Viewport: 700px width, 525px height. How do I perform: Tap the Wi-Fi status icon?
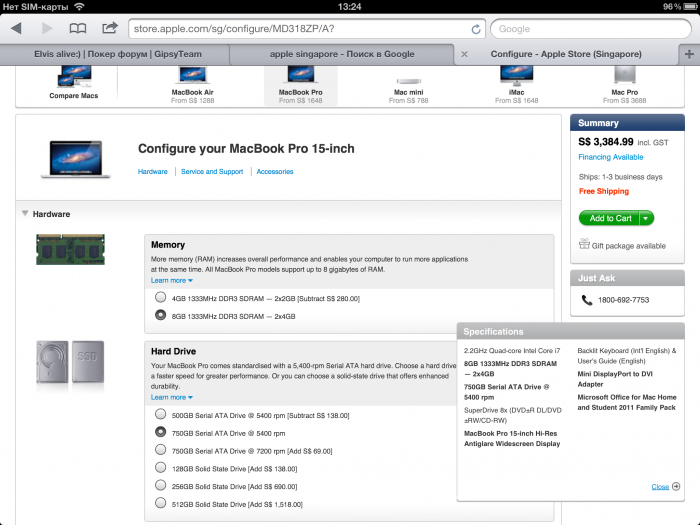79,6
